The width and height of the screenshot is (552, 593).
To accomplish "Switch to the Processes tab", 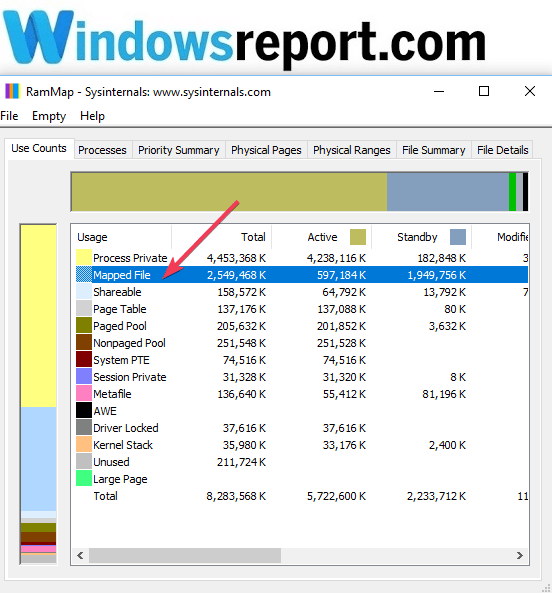I will [102, 150].
